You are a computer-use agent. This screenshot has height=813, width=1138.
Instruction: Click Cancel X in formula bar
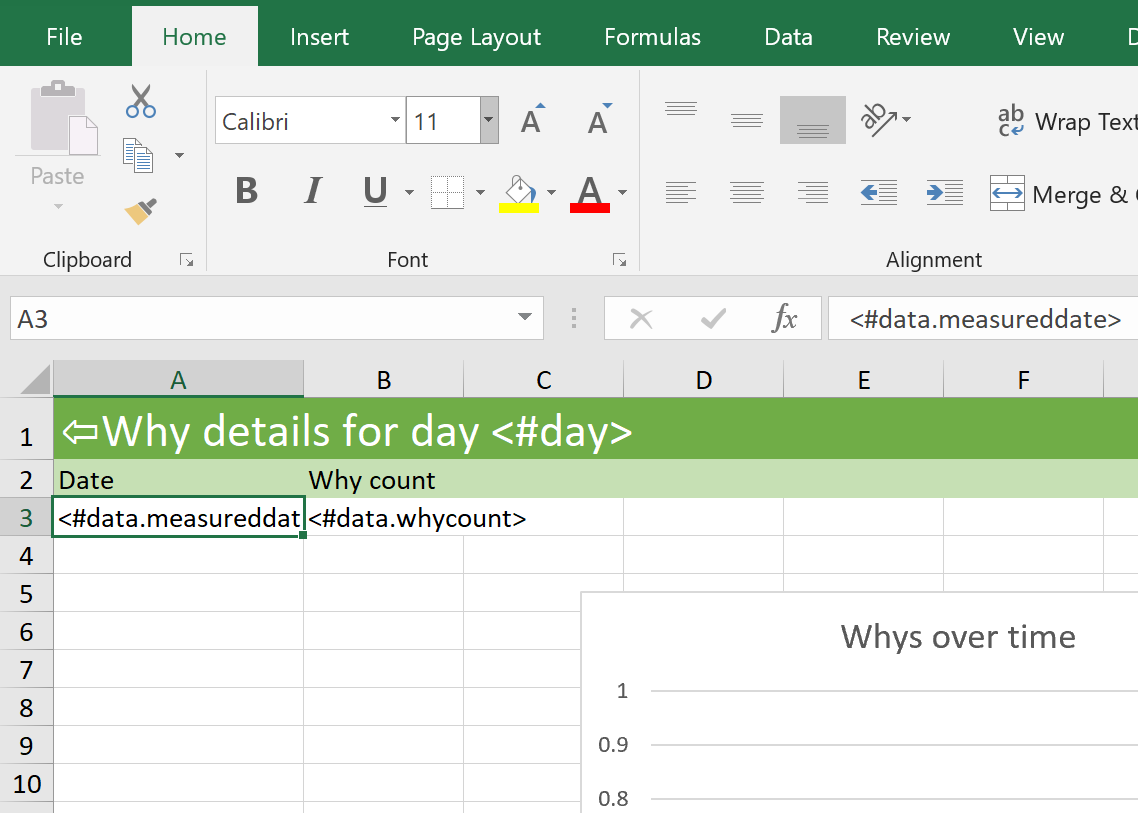[x=641, y=318]
